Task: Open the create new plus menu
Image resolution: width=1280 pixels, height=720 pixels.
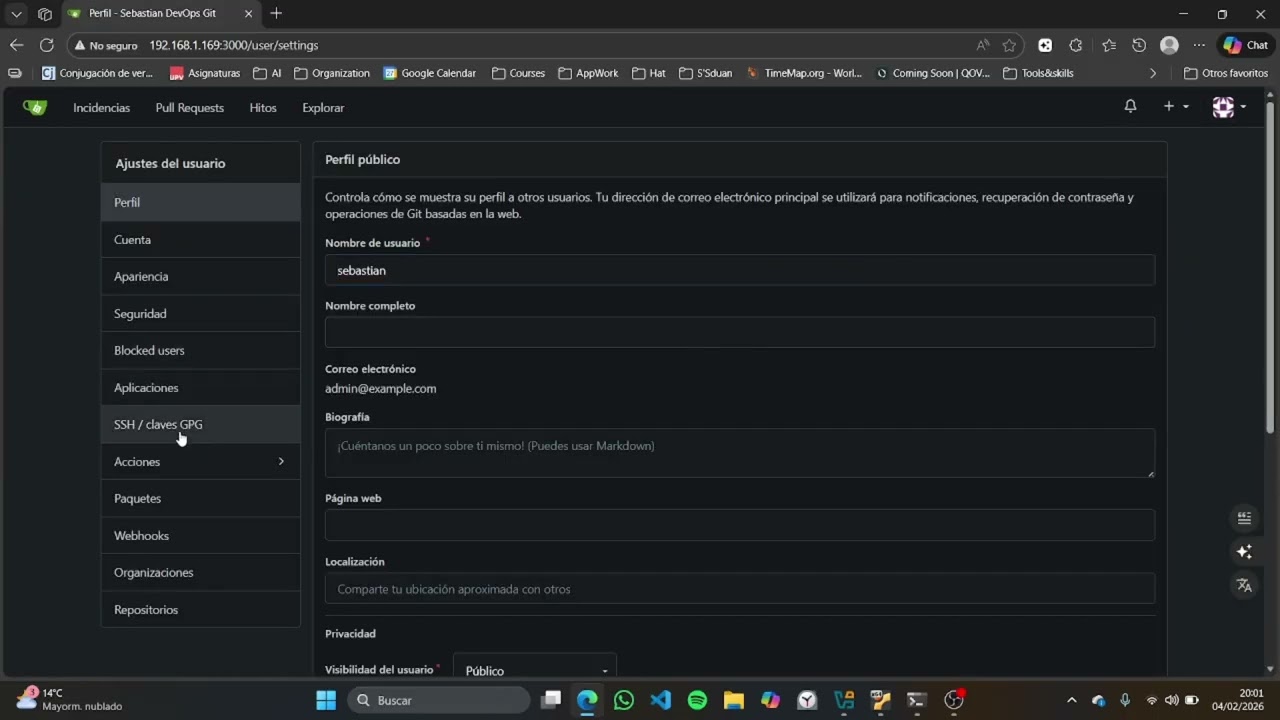Action: 1175,106
